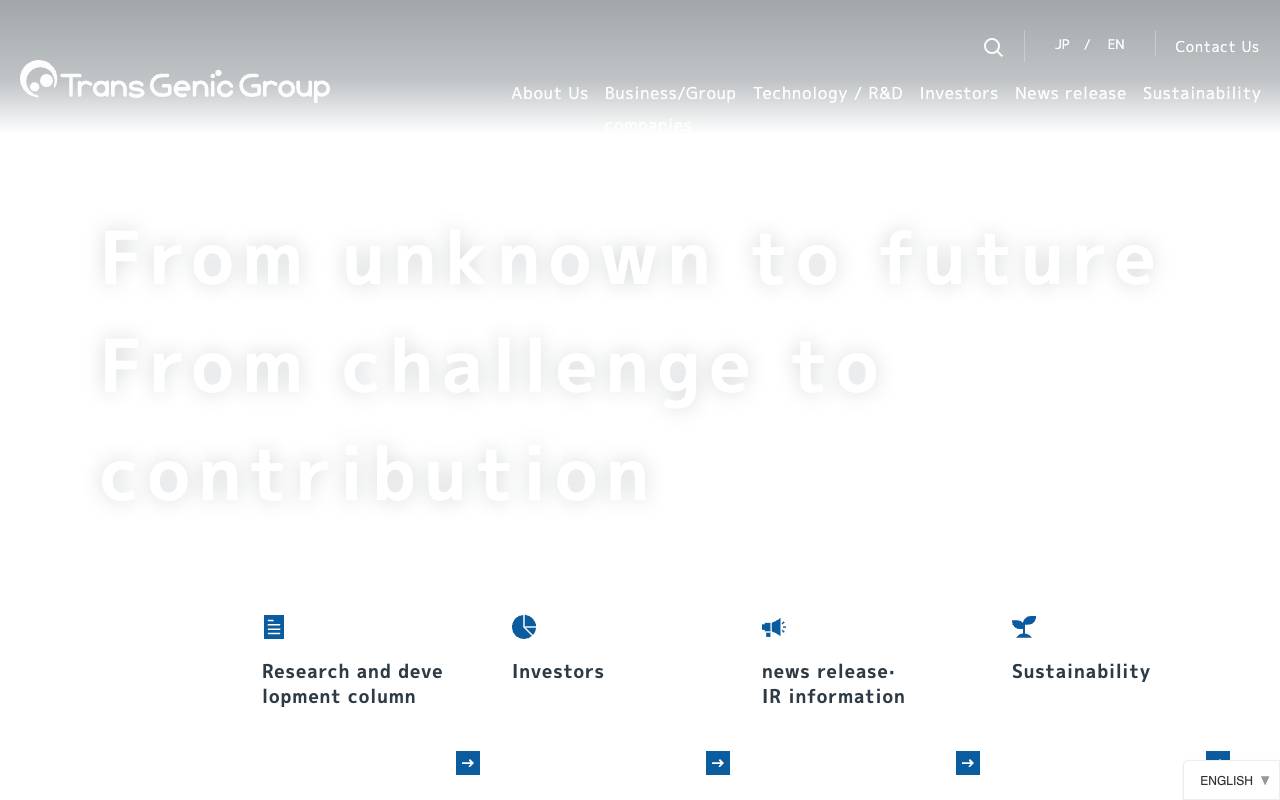Switch language to JP

click(x=1062, y=45)
